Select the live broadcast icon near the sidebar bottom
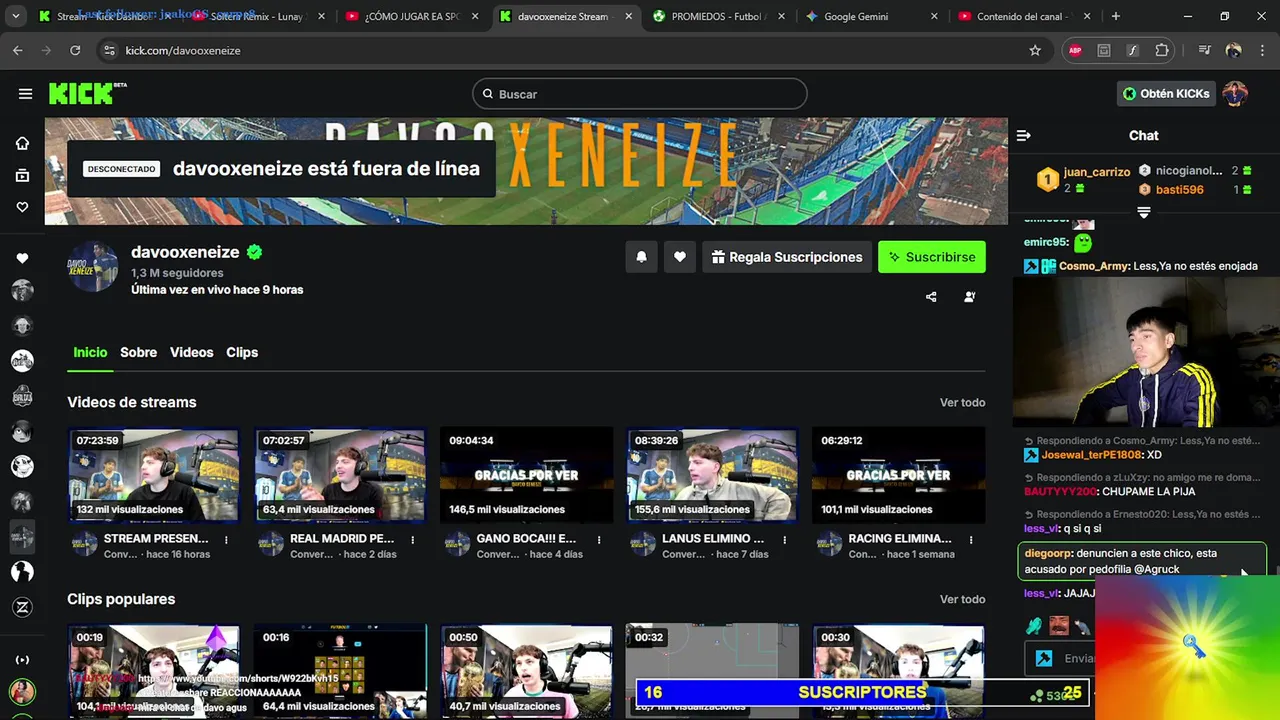Viewport: 1280px width, 720px height. (x=22, y=660)
